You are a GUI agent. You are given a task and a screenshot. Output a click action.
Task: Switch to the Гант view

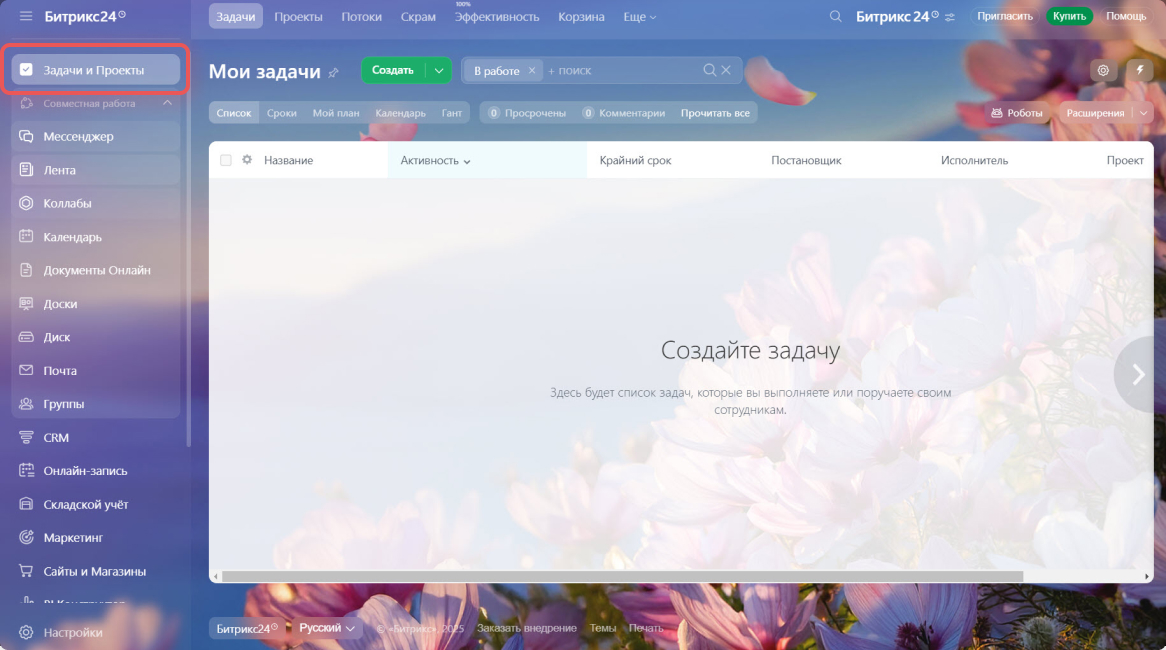point(451,113)
